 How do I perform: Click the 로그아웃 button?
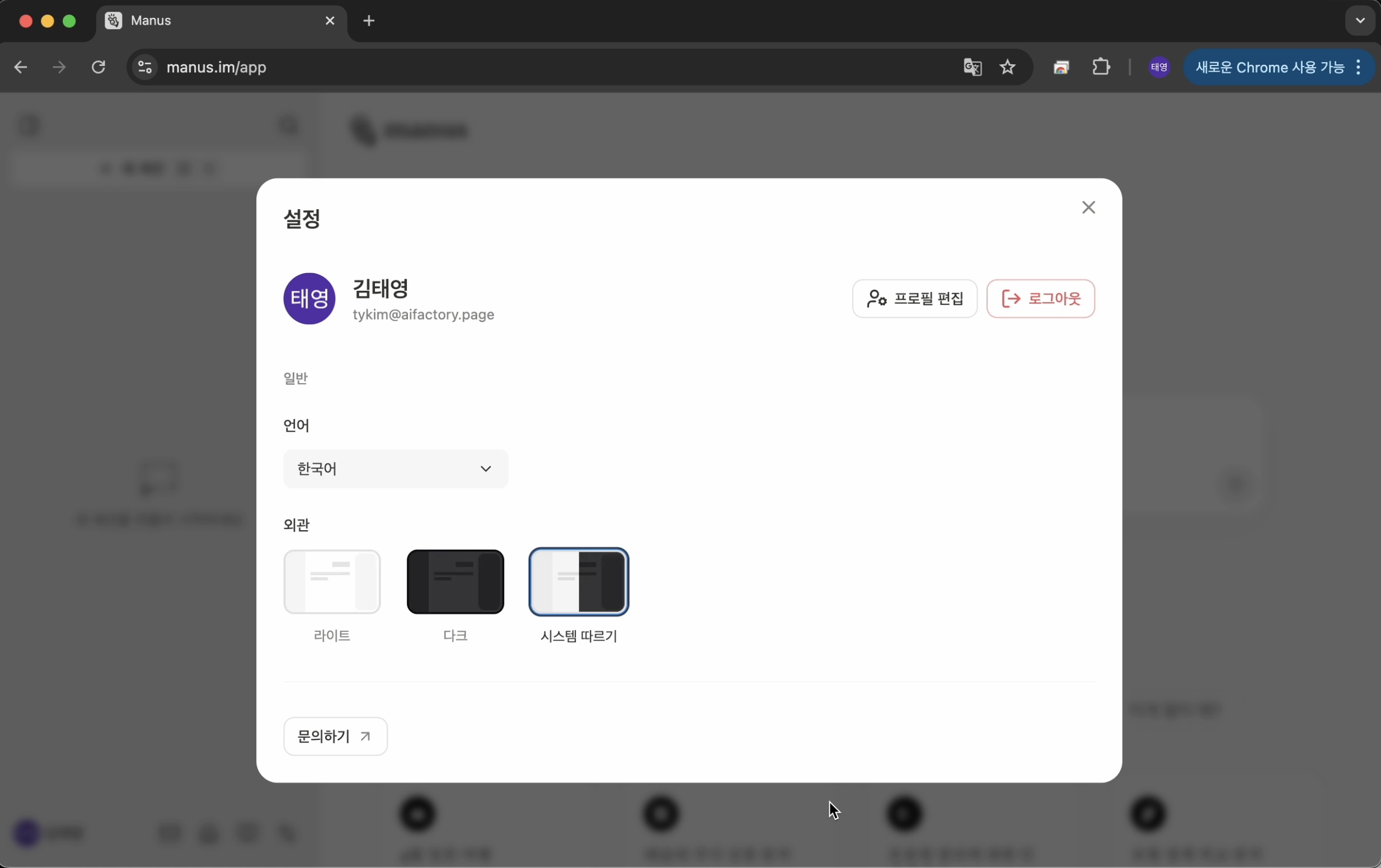1040,298
